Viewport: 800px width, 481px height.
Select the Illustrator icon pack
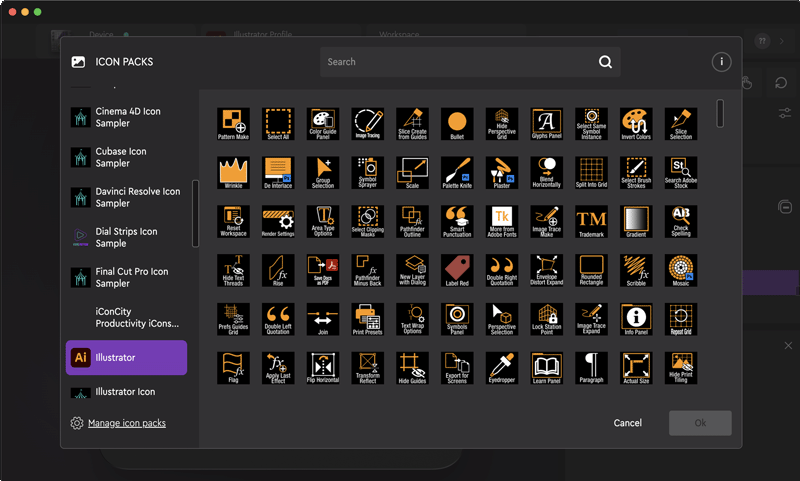(x=127, y=358)
